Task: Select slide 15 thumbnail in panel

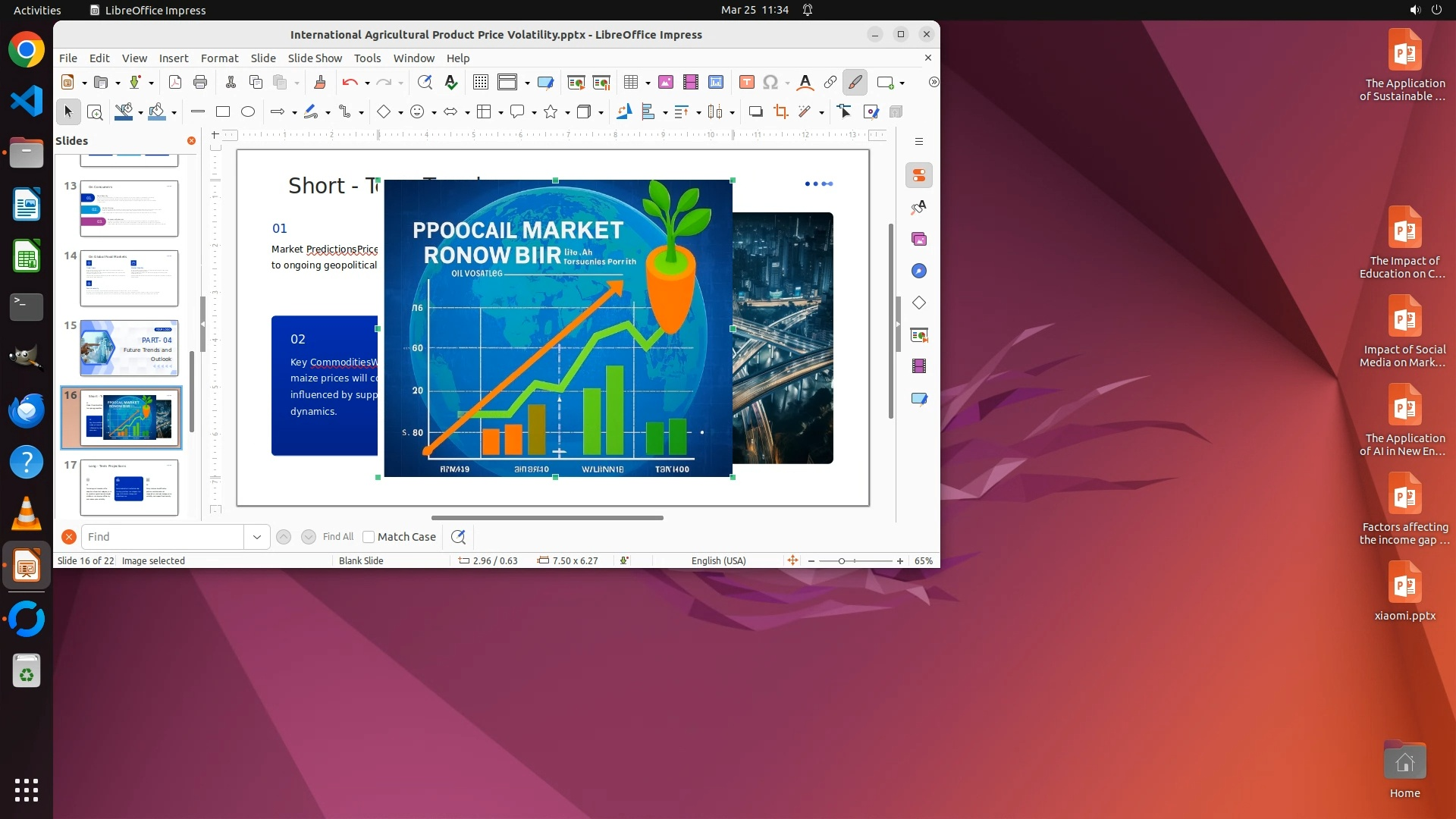Action: (129, 347)
